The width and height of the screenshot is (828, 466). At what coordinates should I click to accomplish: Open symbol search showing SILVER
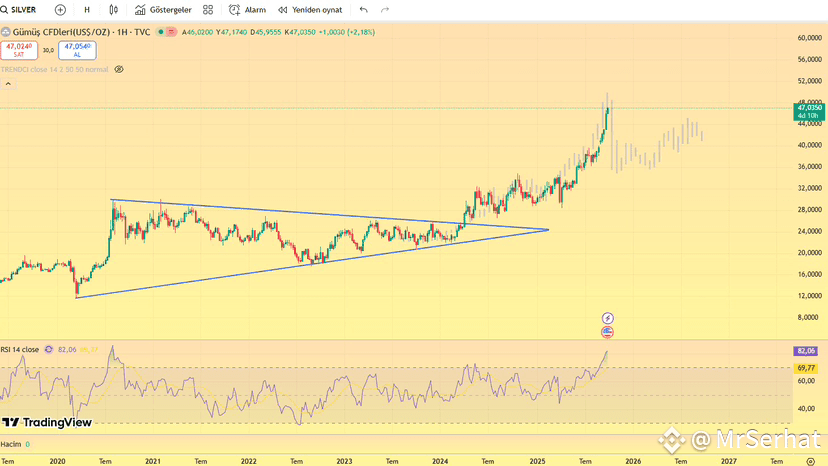tap(19, 10)
